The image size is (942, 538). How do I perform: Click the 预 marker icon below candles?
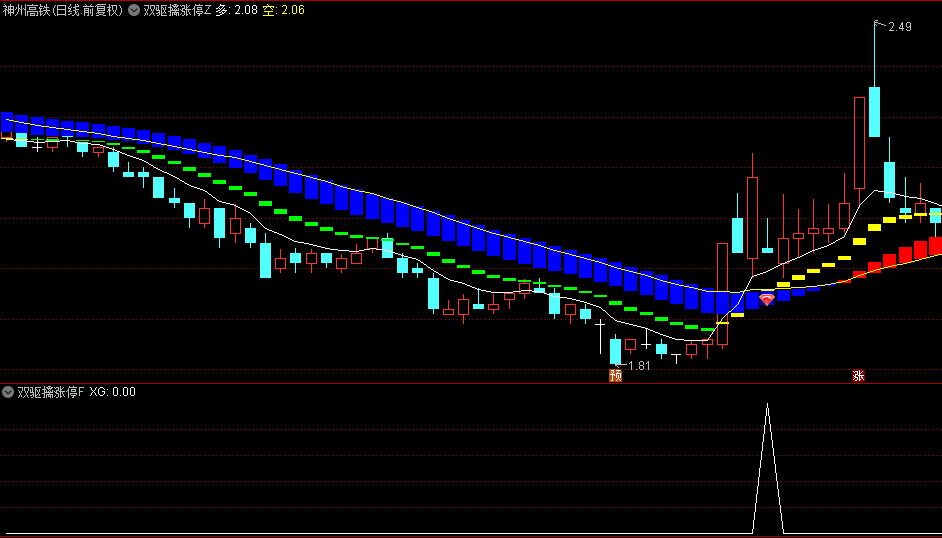[x=615, y=376]
